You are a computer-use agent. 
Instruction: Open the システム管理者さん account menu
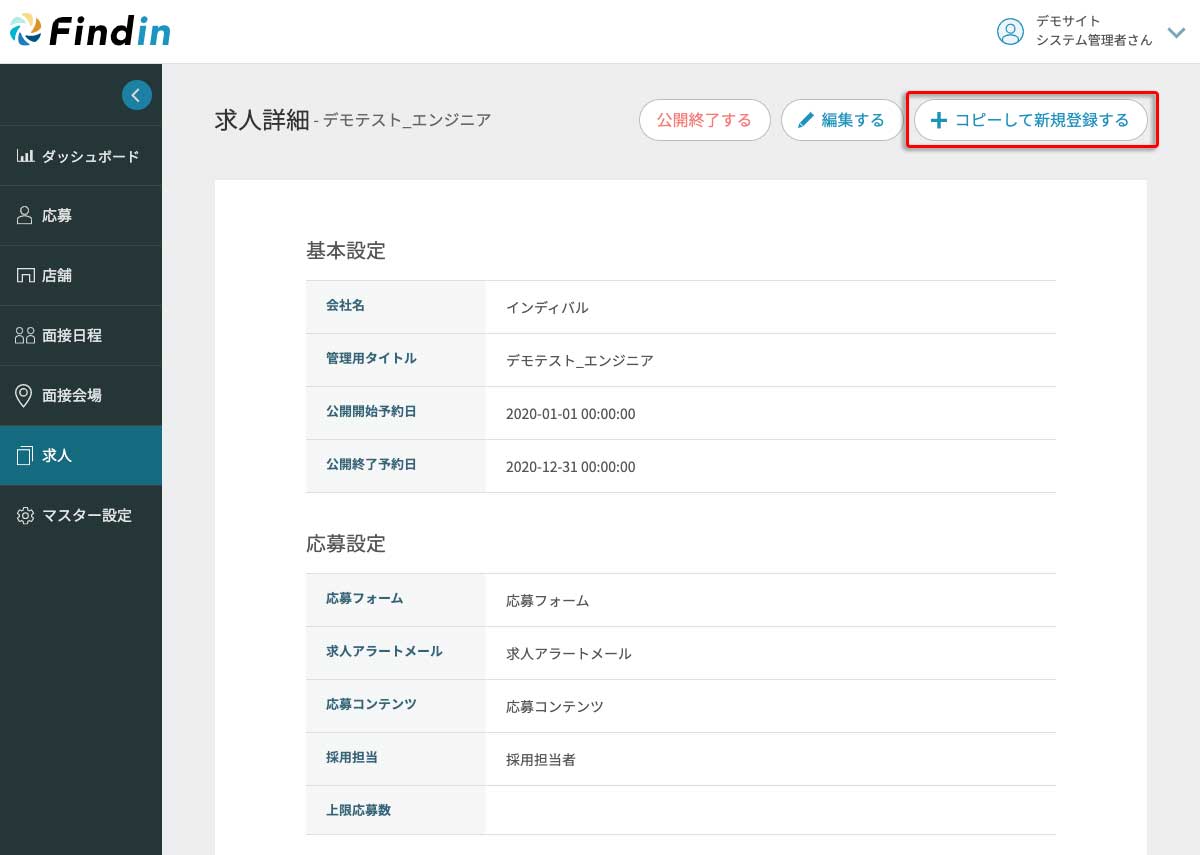pos(1094,39)
